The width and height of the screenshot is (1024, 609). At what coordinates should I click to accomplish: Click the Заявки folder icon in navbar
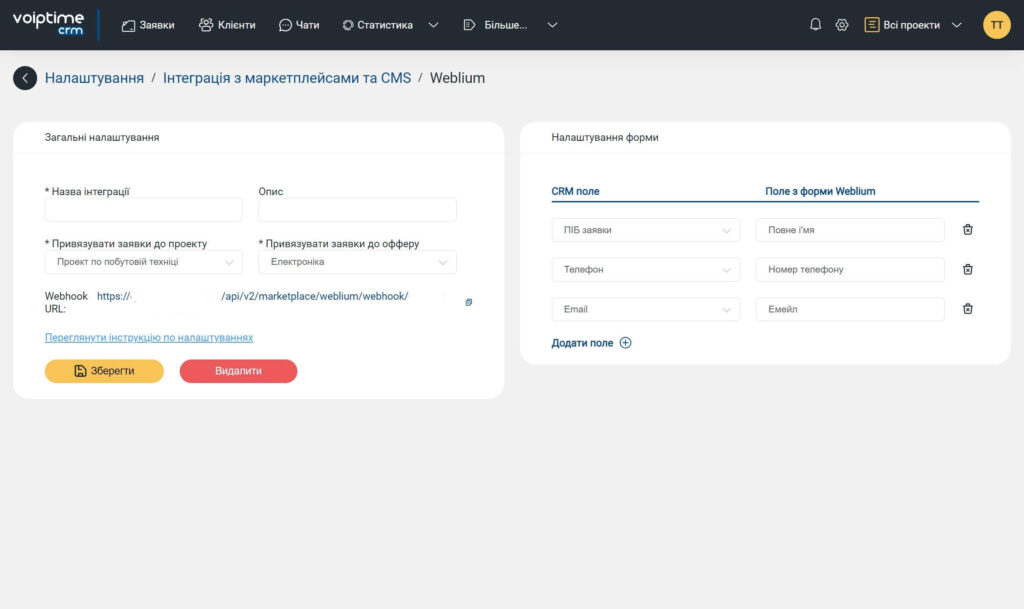click(x=129, y=25)
